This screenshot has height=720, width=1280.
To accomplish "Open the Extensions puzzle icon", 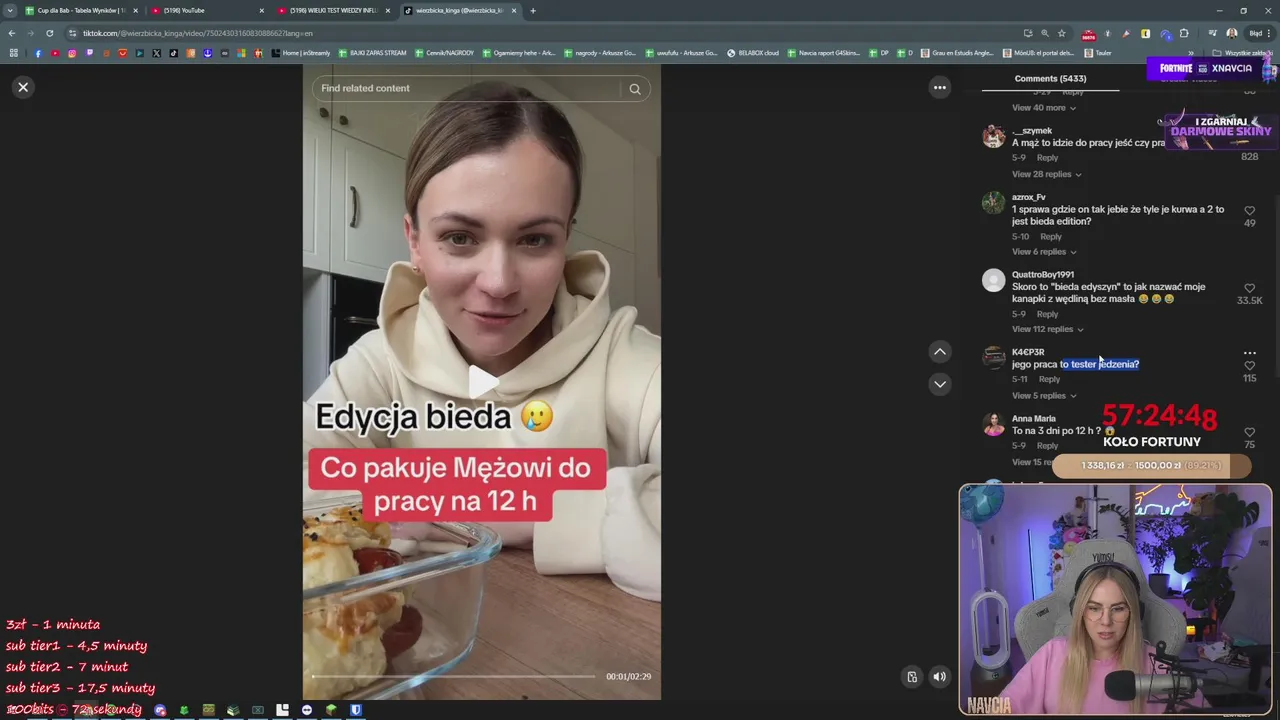I will [1184, 33].
